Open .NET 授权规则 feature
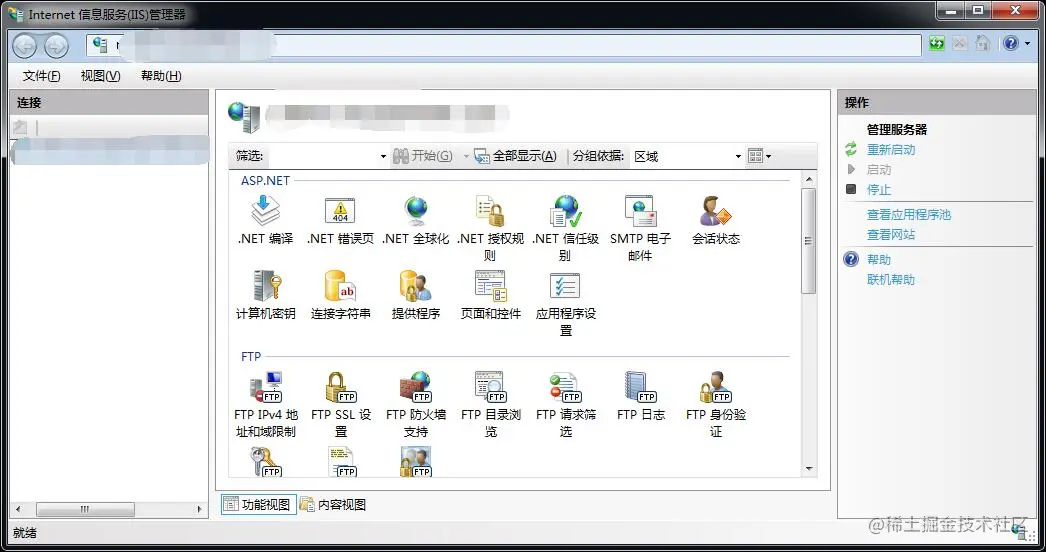1046x552 pixels. 490,228
